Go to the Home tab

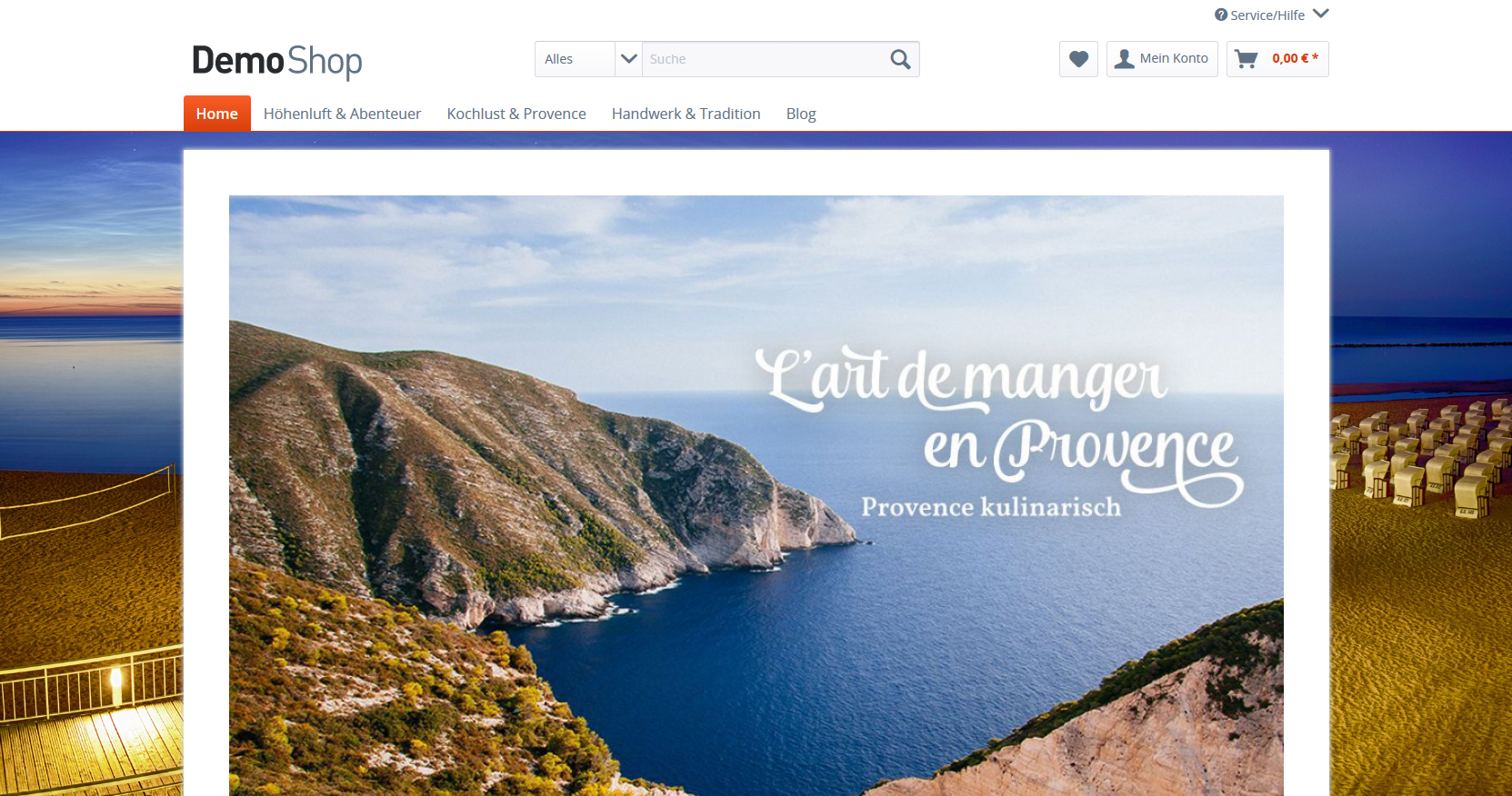[217, 114]
